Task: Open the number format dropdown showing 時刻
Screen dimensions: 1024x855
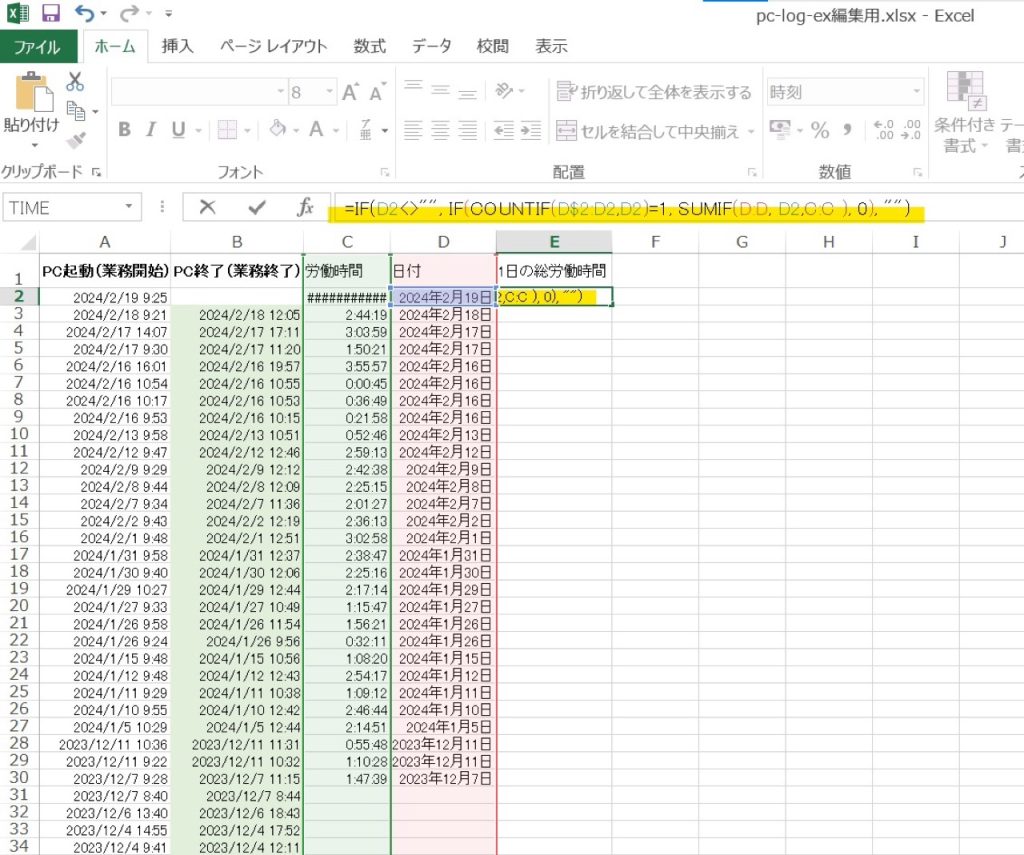Action: tap(917, 91)
